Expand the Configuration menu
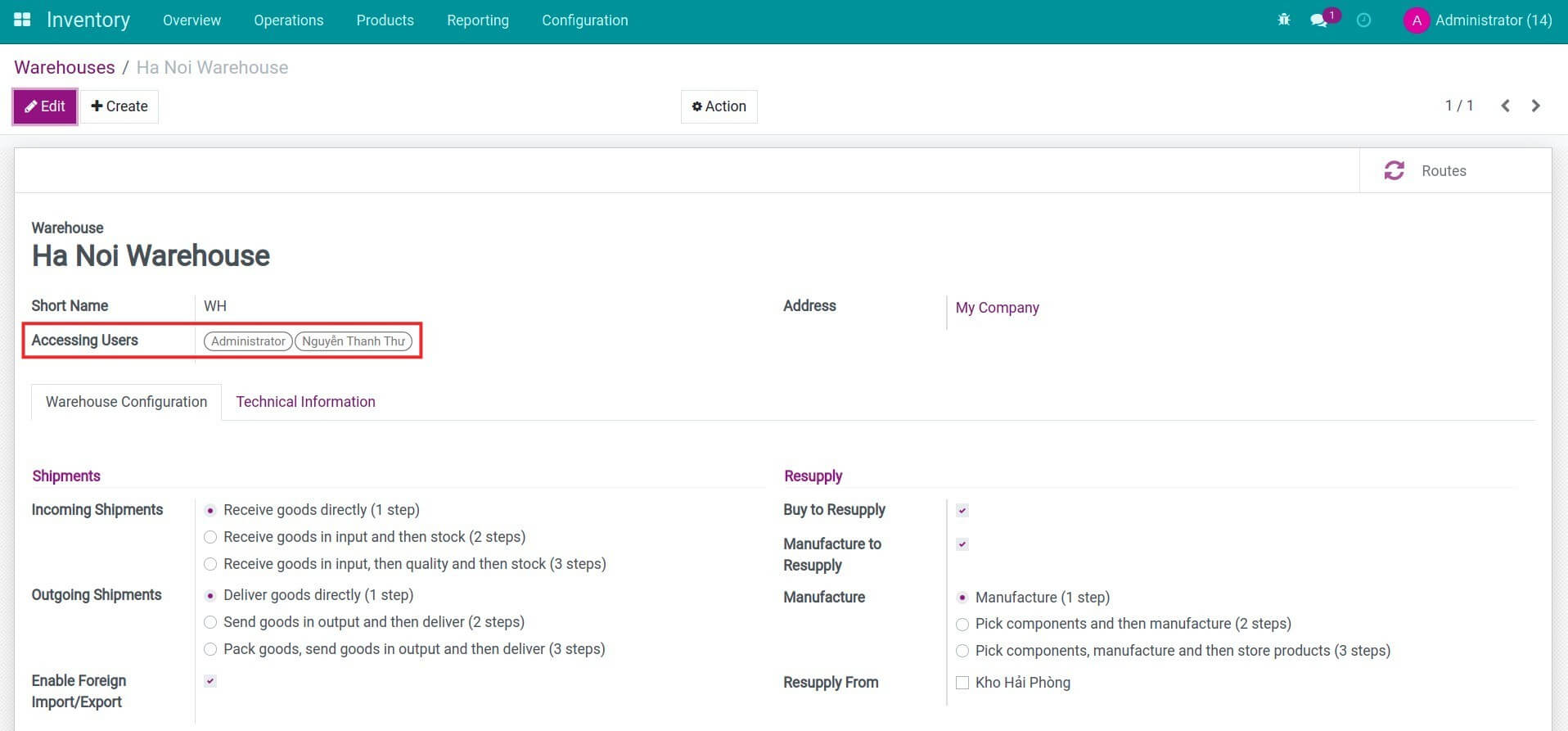1568x731 pixels. coord(584,20)
